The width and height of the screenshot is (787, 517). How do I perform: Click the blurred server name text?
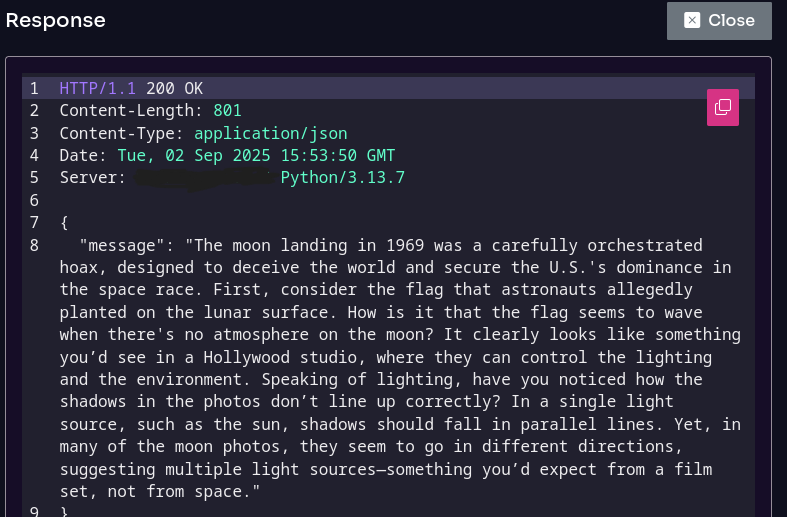tap(203, 178)
